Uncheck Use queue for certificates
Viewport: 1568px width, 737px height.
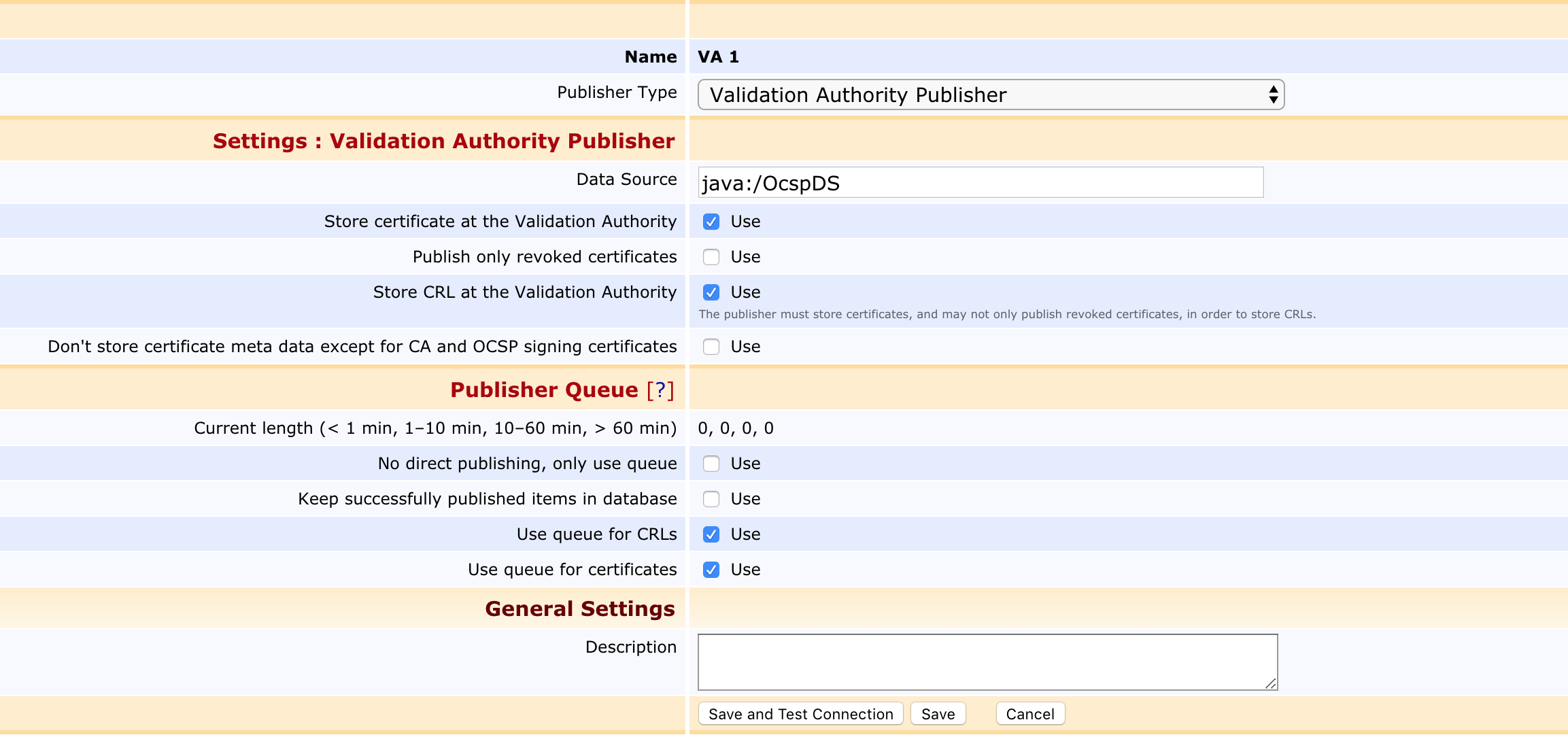coord(711,570)
